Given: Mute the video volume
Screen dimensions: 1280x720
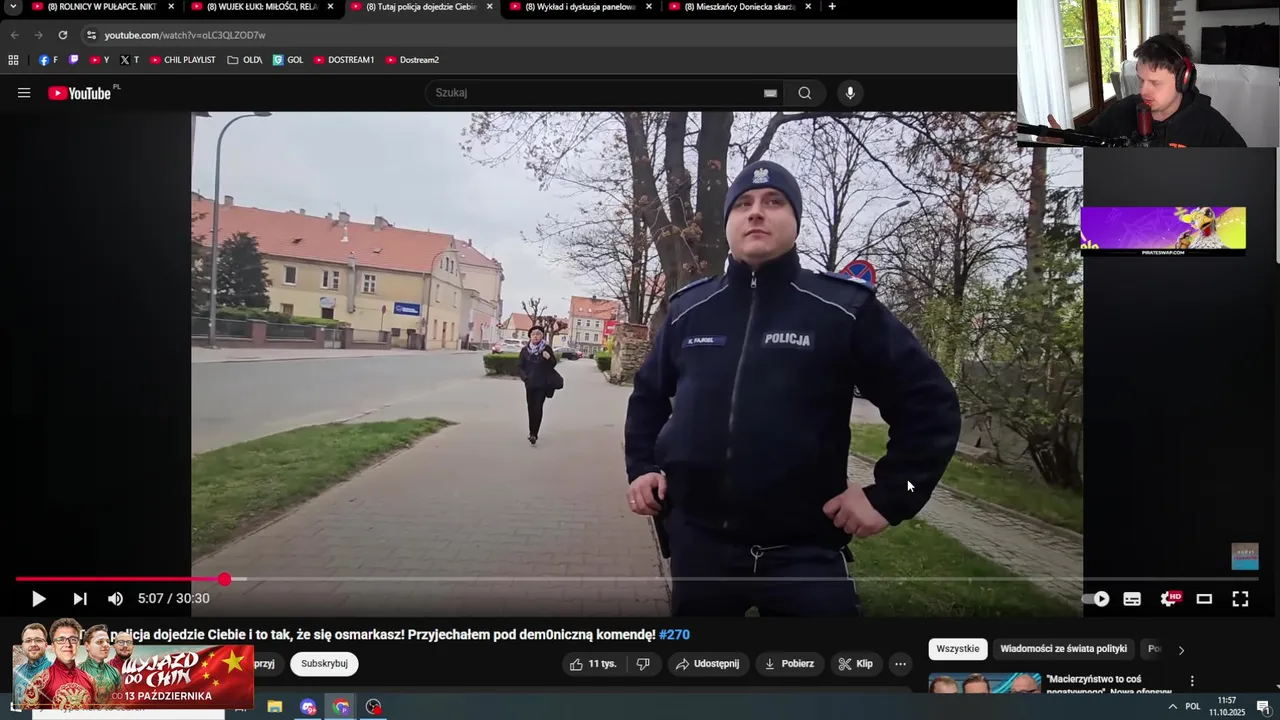Looking at the screenshot, I should point(115,599).
